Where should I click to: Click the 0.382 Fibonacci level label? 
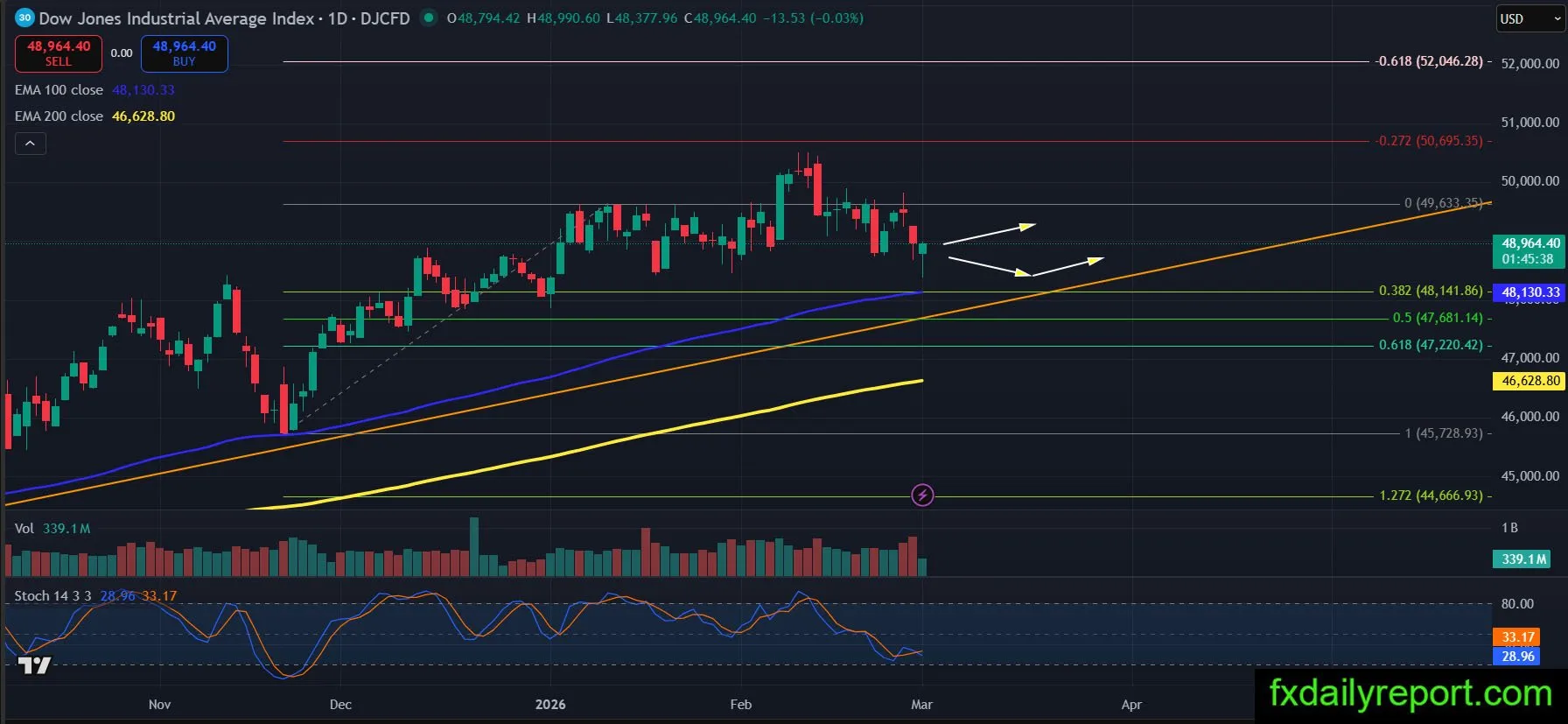(1431, 291)
